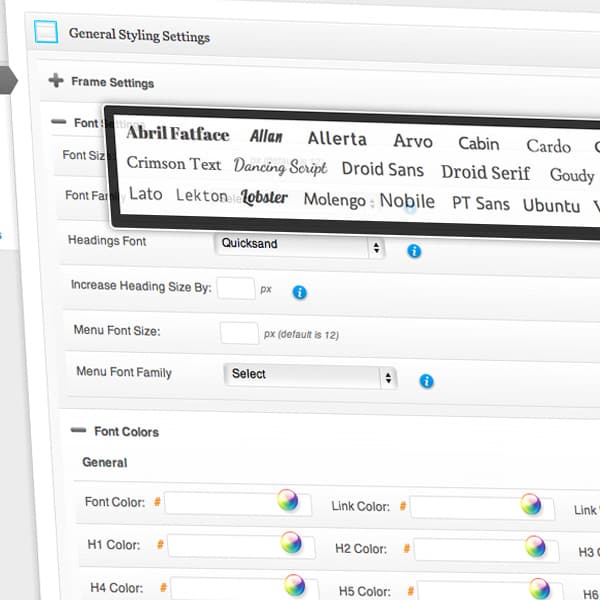Click the Cardo font sample
The width and height of the screenshot is (600, 600).
click(x=548, y=146)
